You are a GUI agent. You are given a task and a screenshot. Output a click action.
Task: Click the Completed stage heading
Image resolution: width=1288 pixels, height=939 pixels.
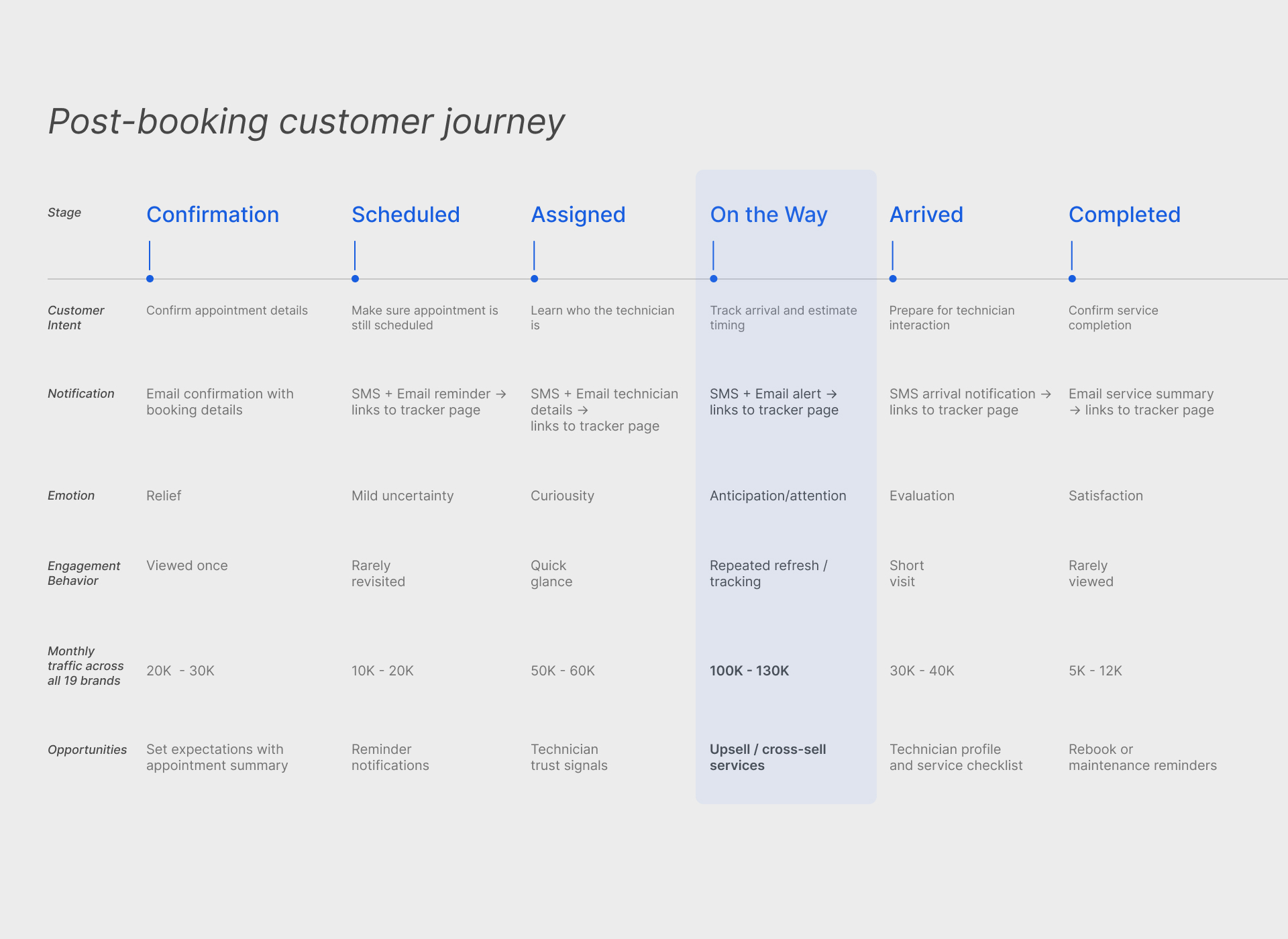click(1124, 215)
